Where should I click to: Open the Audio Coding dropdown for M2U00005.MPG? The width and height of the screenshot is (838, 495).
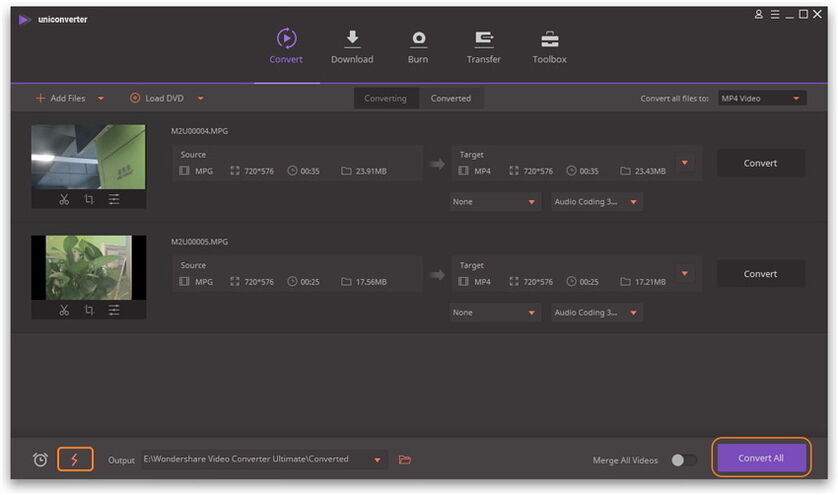coord(596,312)
